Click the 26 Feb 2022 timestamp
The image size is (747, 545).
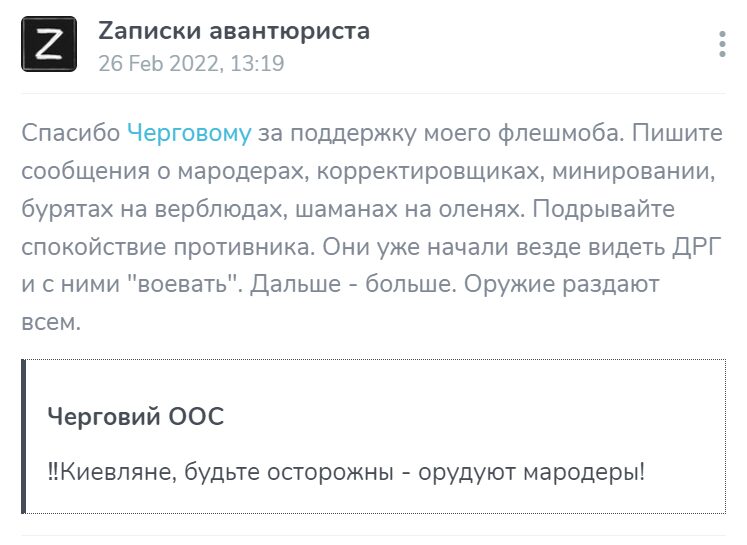pyautogui.click(x=191, y=63)
